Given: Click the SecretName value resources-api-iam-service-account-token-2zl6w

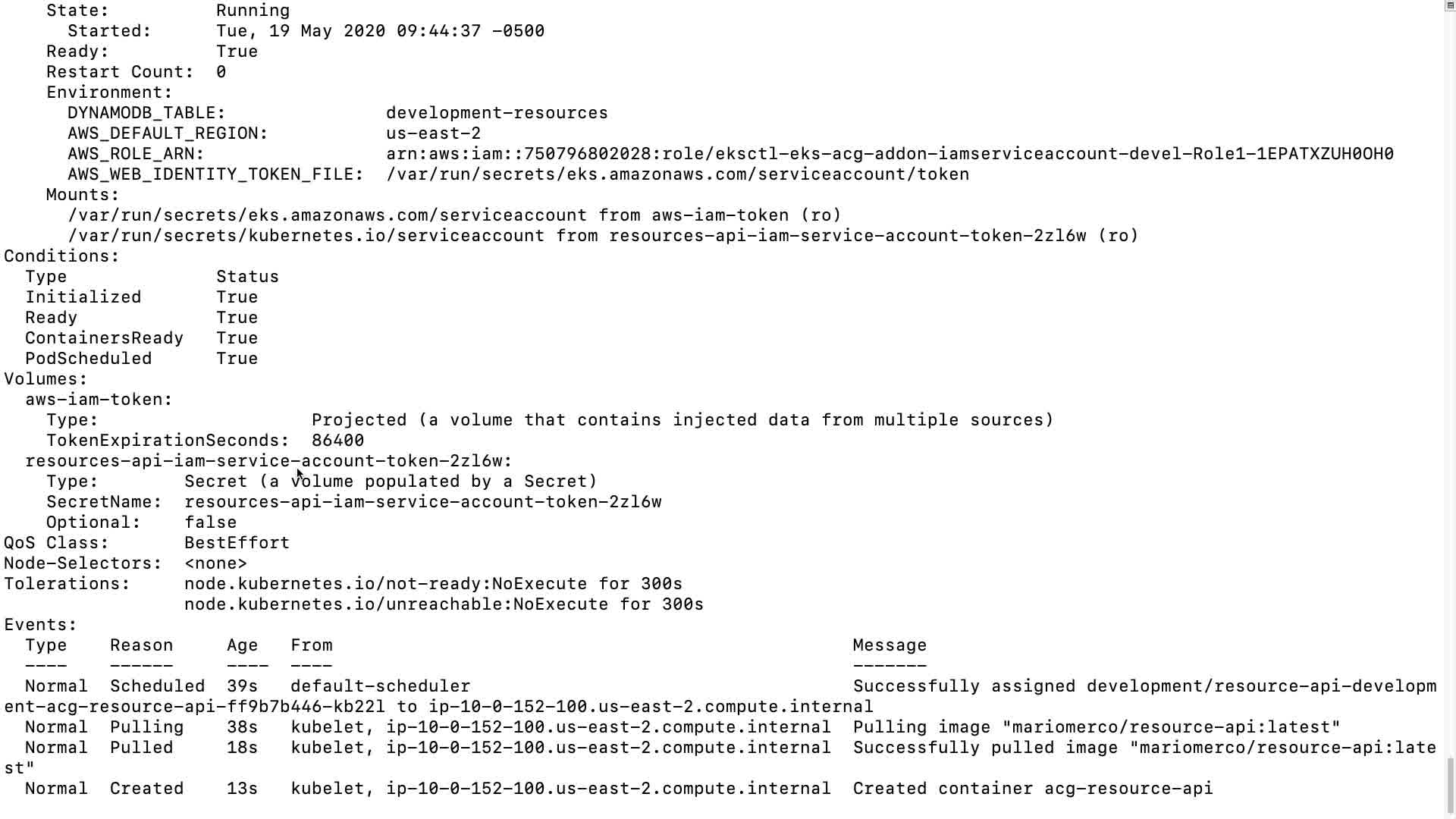Looking at the screenshot, I should click(422, 502).
